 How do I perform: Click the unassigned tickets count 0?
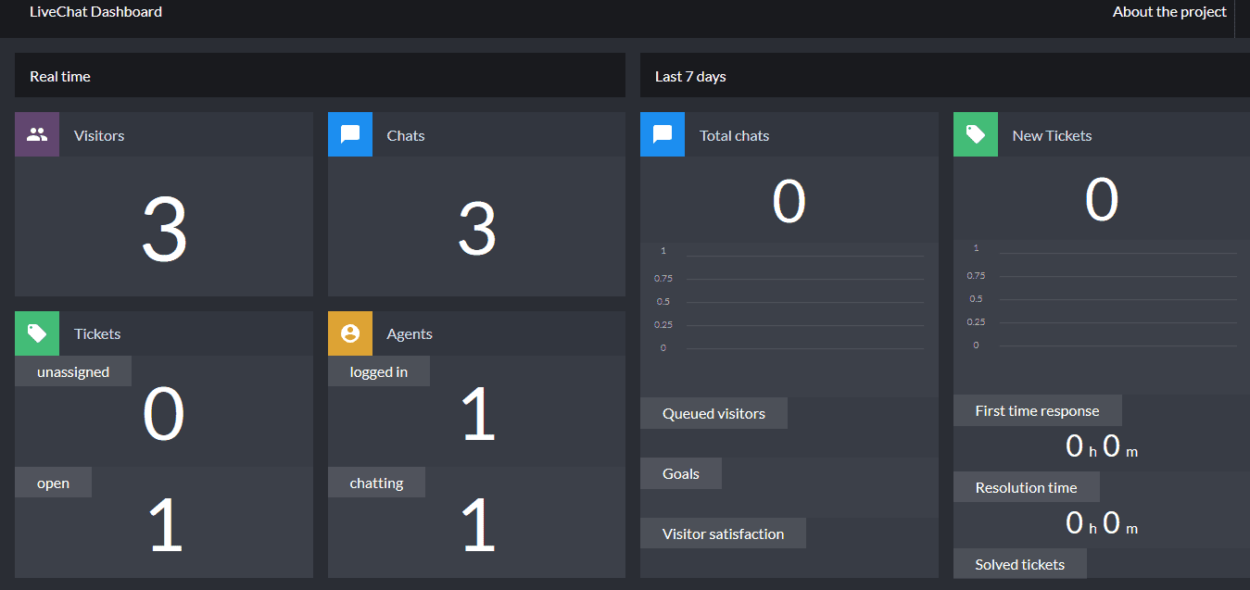pos(163,414)
